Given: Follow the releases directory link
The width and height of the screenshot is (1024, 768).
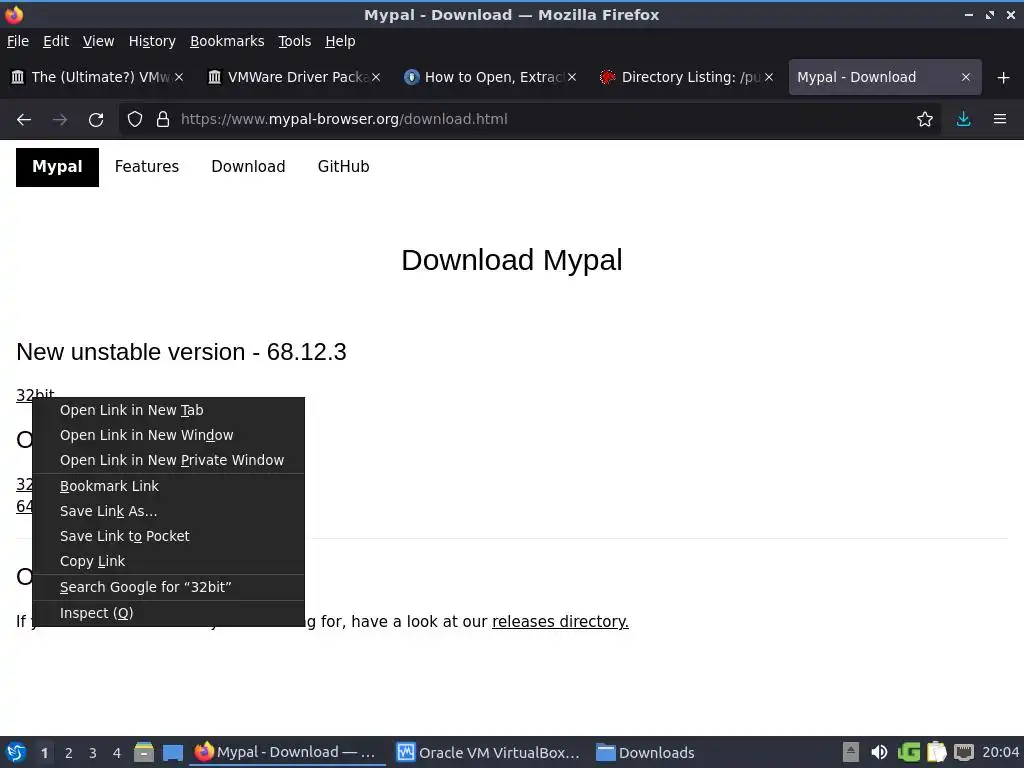Looking at the screenshot, I should point(560,622).
